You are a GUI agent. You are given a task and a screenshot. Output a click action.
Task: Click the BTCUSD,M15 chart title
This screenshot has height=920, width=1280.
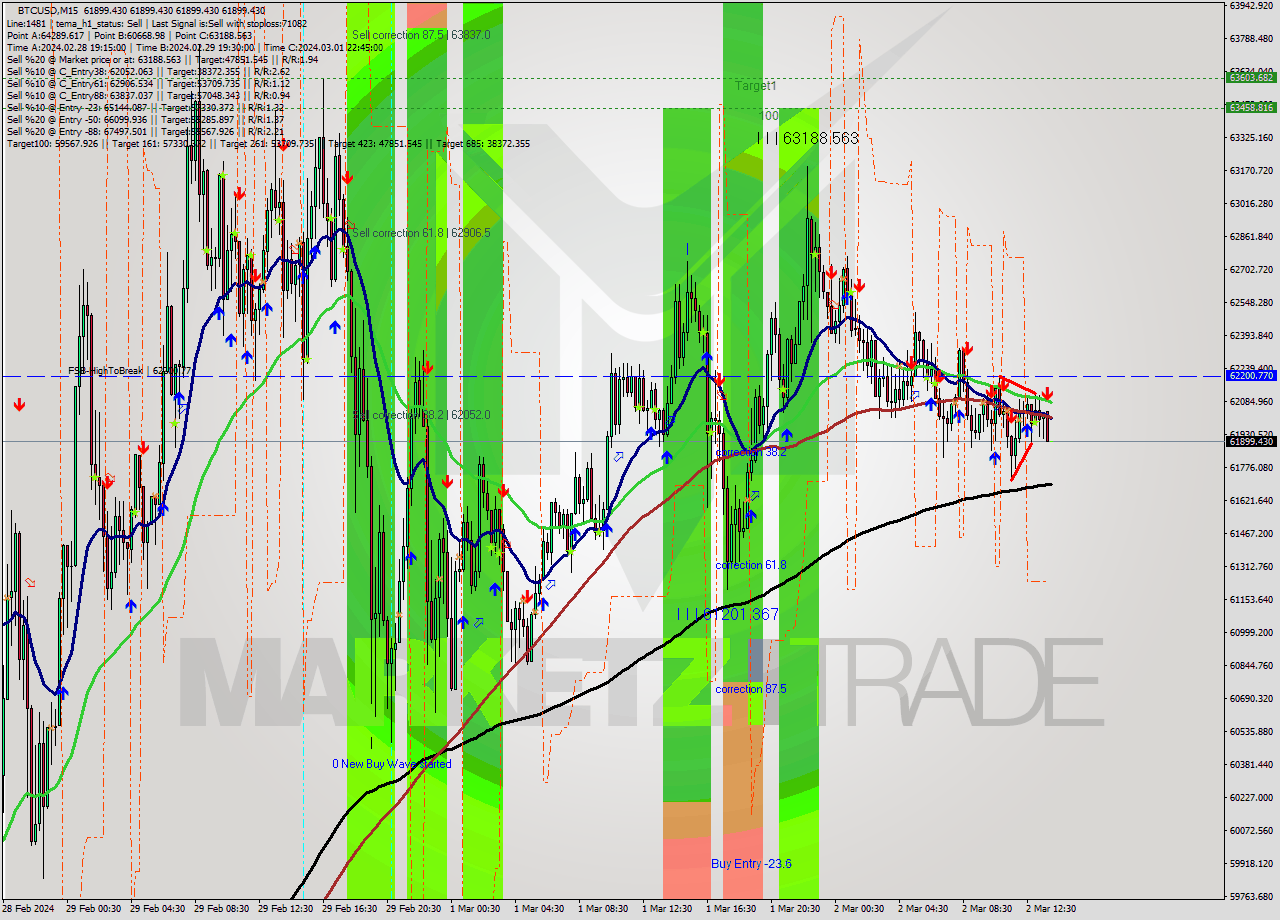50,9
